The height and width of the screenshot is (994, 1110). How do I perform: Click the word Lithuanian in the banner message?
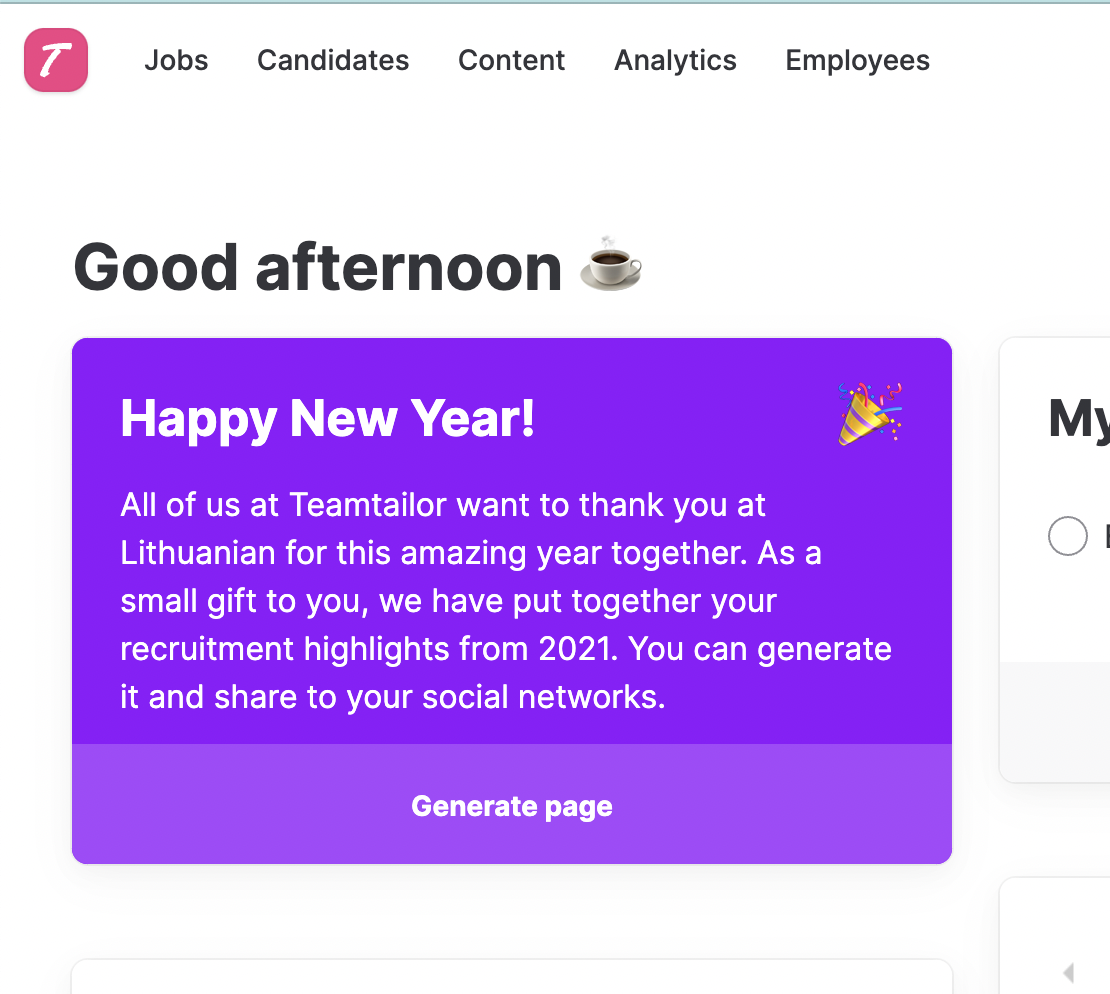pyautogui.click(x=198, y=553)
